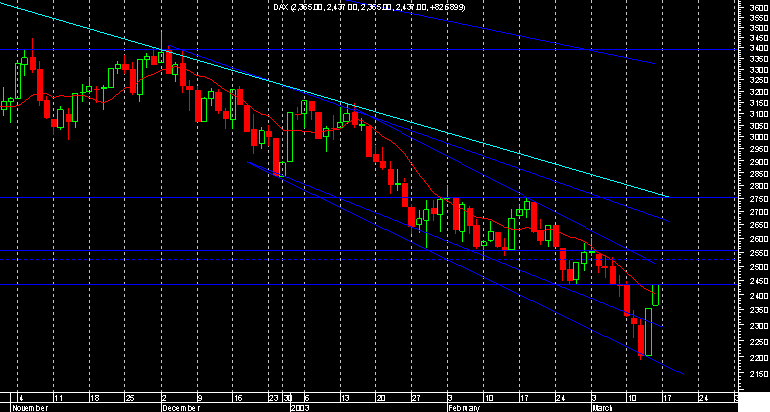The height and width of the screenshot is (412, 770).
Task: Select the 2950 price level label
Action: point(759,149)
